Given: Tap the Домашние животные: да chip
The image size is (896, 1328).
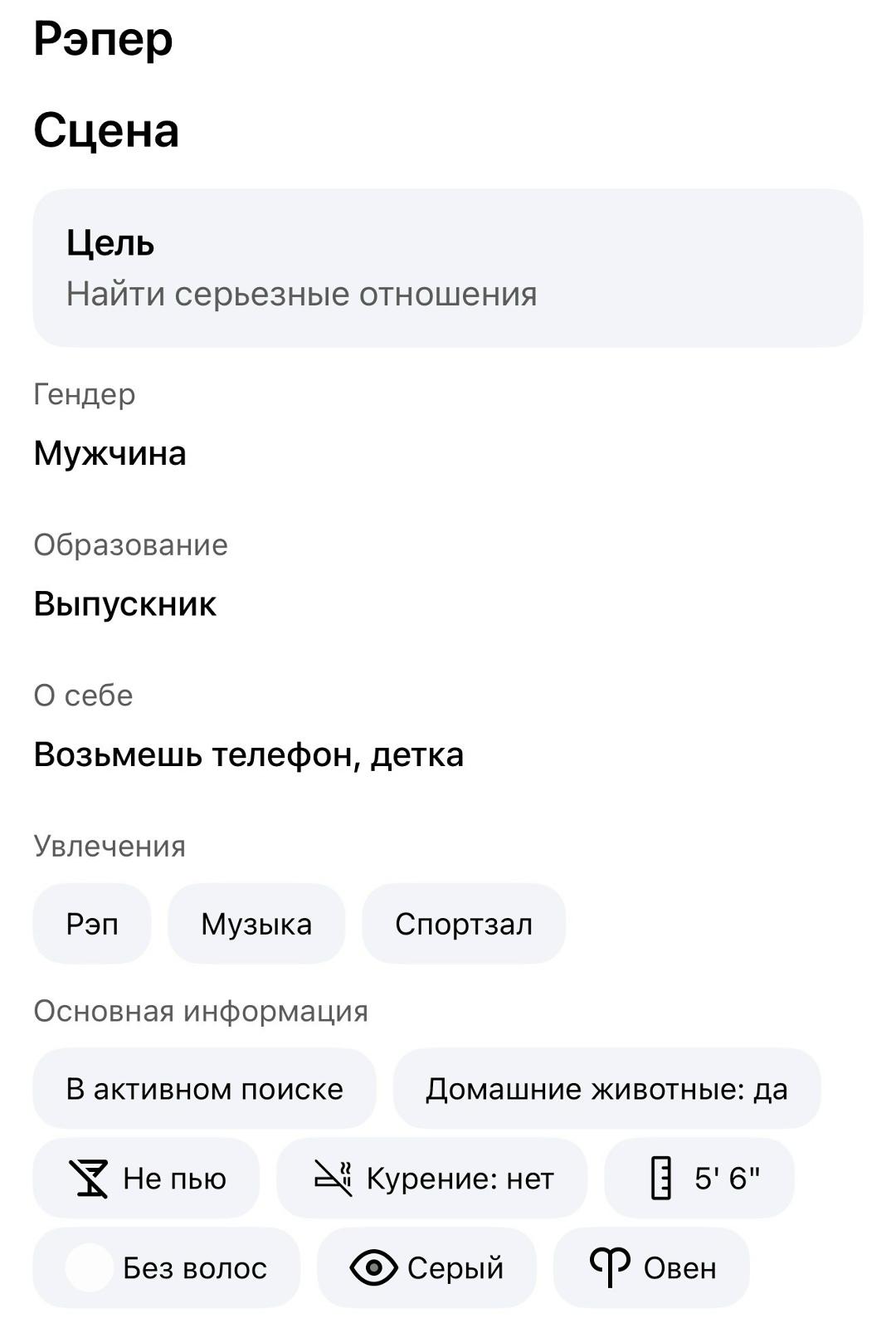Looking at the screenshot, I should tap(606, 1088).
